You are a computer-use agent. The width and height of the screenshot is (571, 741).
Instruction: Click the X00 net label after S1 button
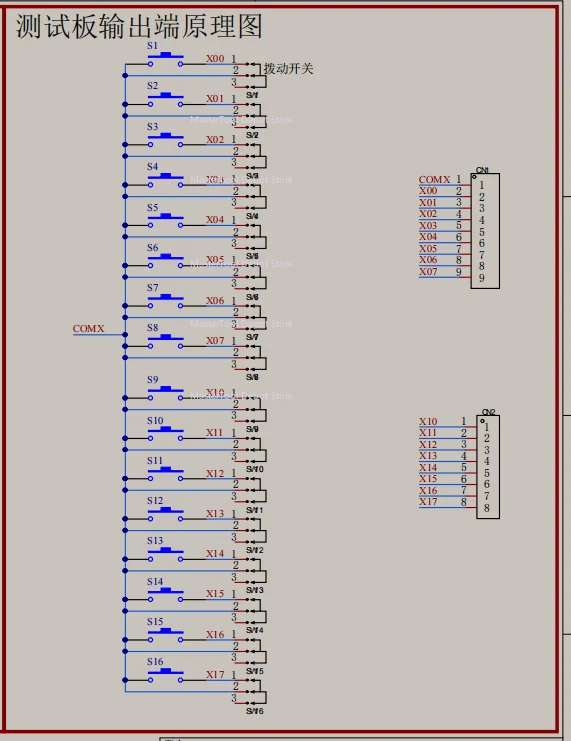215,59
